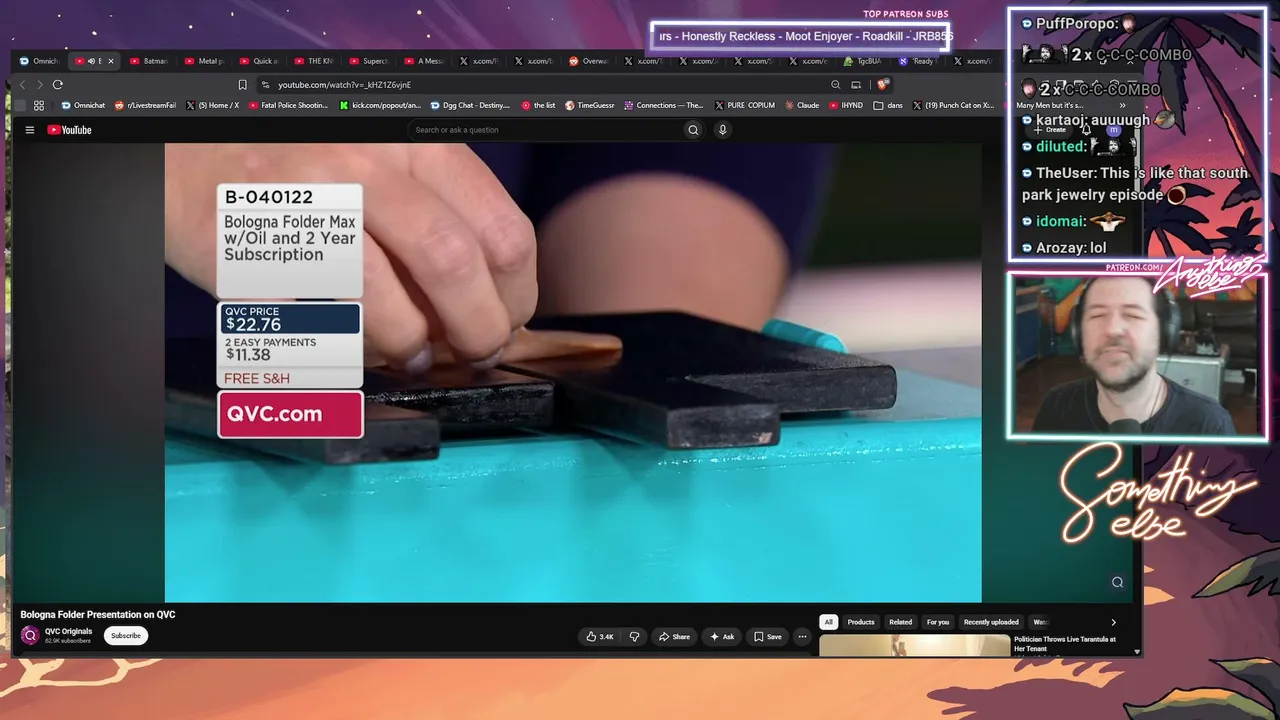Image resolution: width=1280 pixels, height=720 pixels.
Task: Open the Punch Cat on X bookmark
Action: (953, 105)
